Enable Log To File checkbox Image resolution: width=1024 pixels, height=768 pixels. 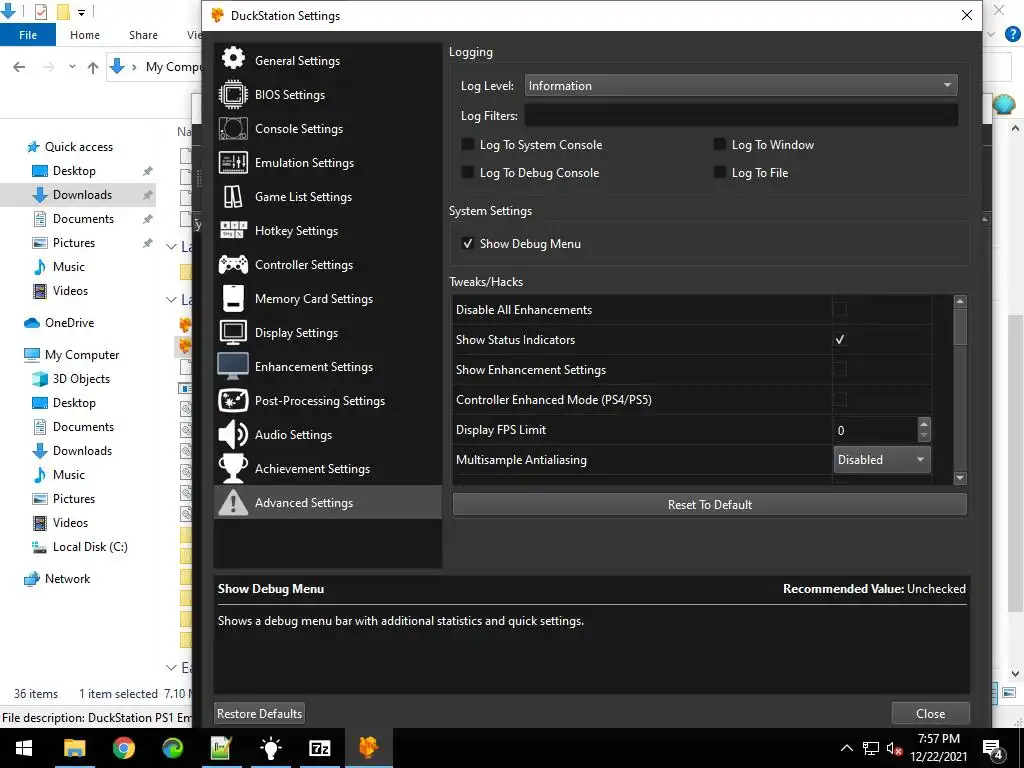pos(720,172)
